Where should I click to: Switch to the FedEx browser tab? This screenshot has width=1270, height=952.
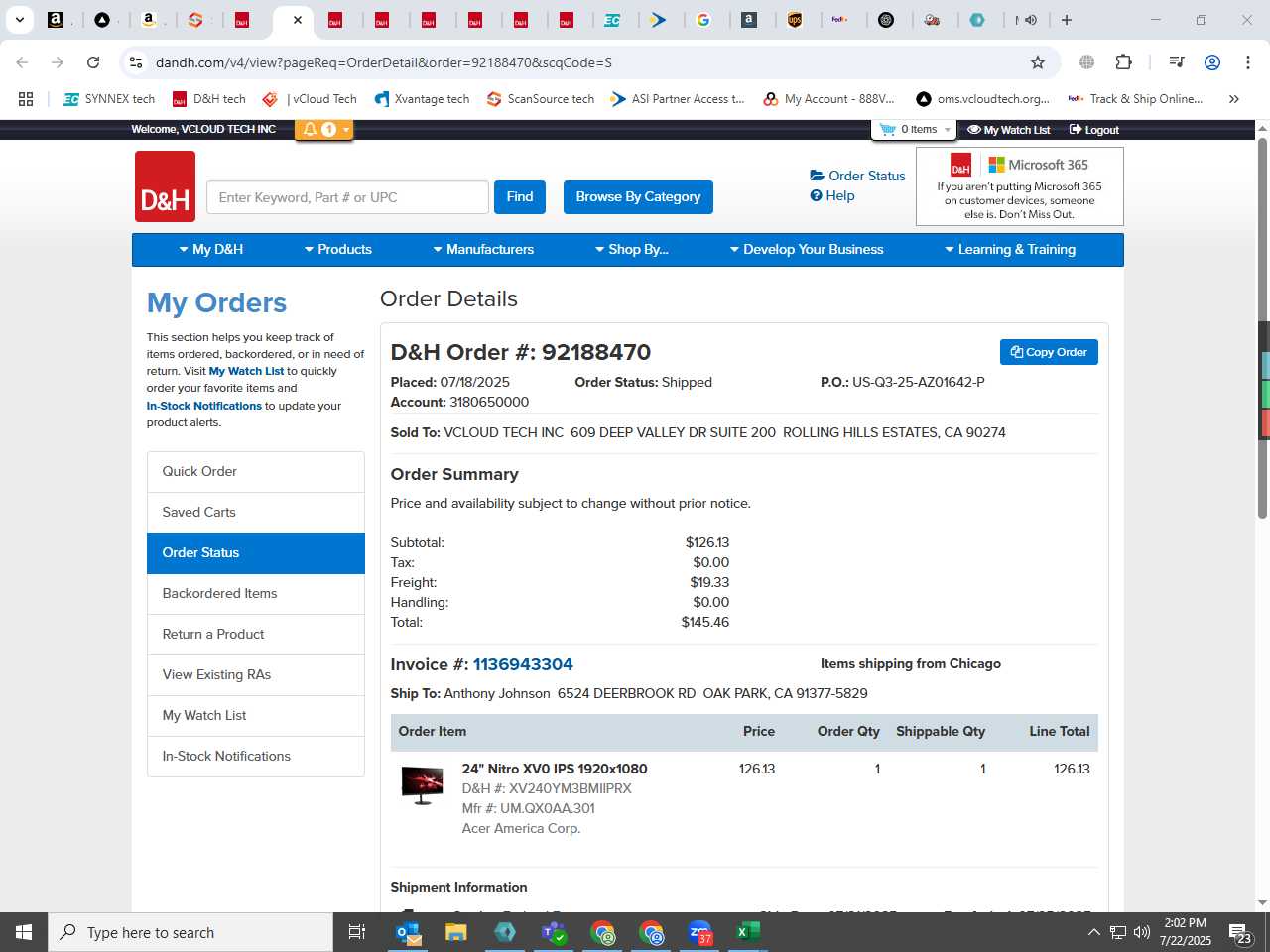click(x=840, y=20)
